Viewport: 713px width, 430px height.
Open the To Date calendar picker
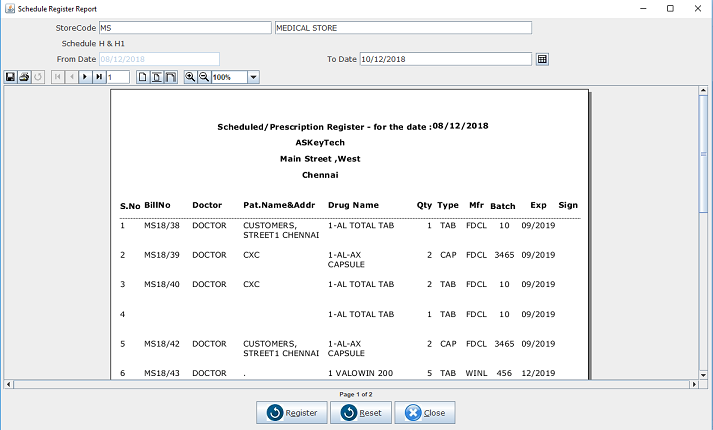542,59
